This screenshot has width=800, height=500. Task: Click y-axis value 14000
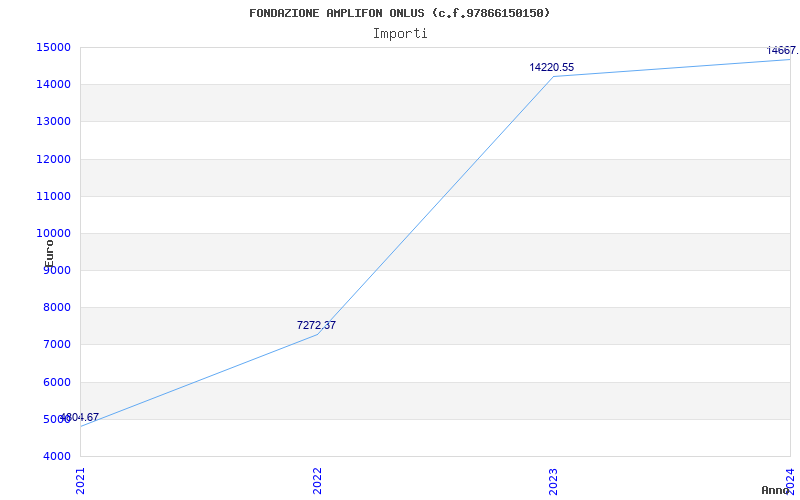pos(53,85)
